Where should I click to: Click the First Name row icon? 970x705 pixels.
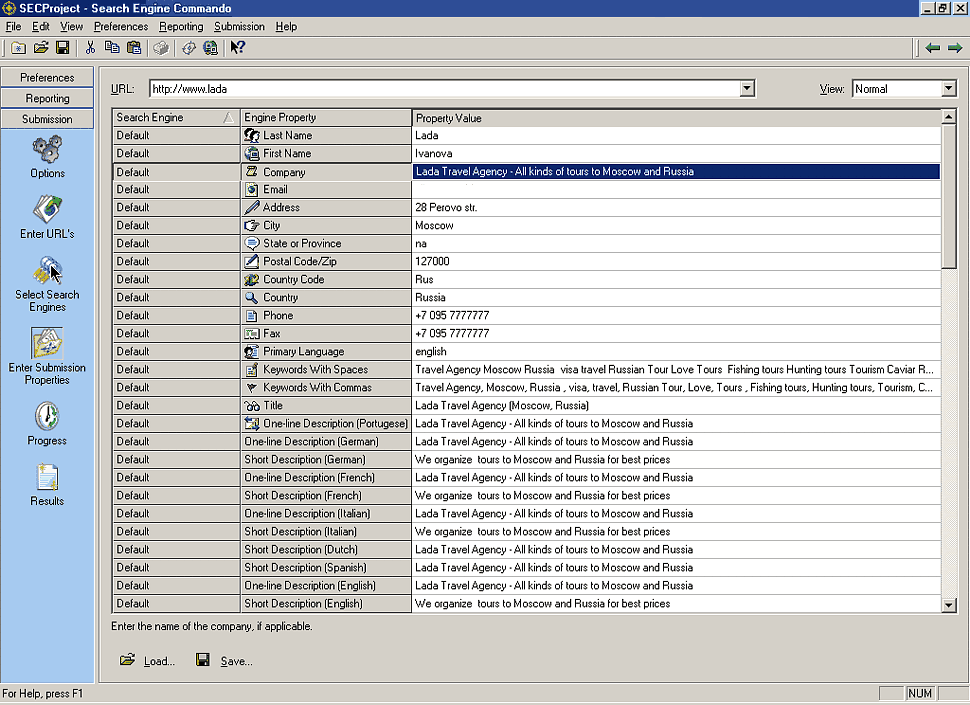click(252, 153)
